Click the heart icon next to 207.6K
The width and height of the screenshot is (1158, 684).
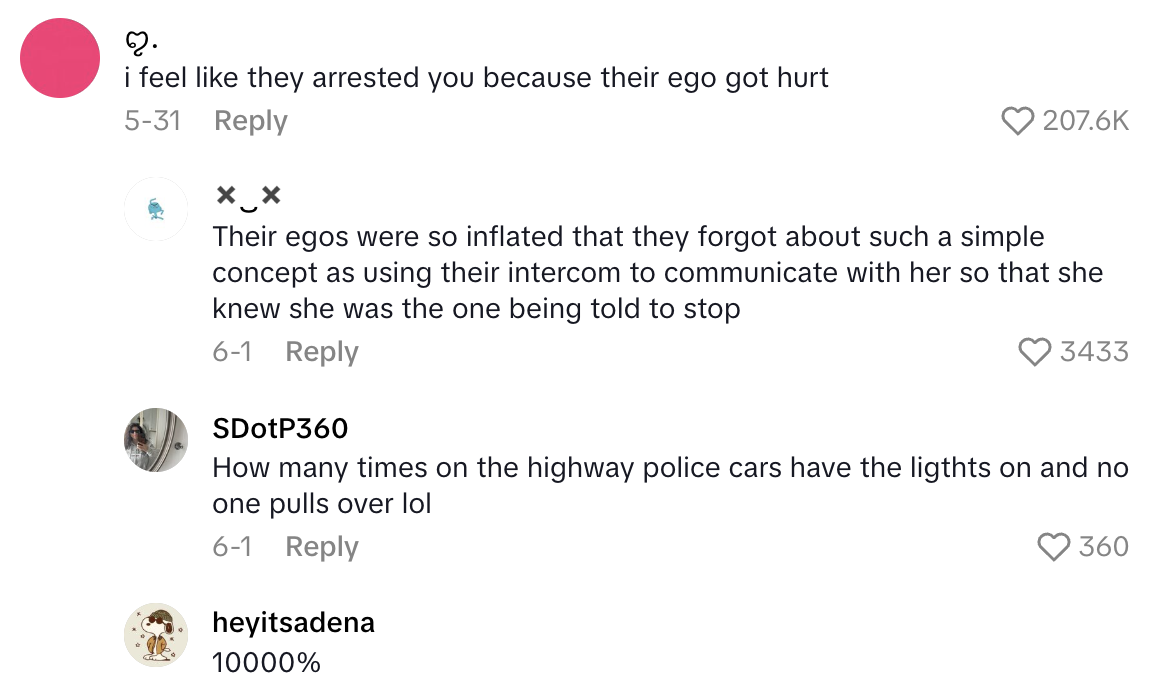(x=1018, y=121)
